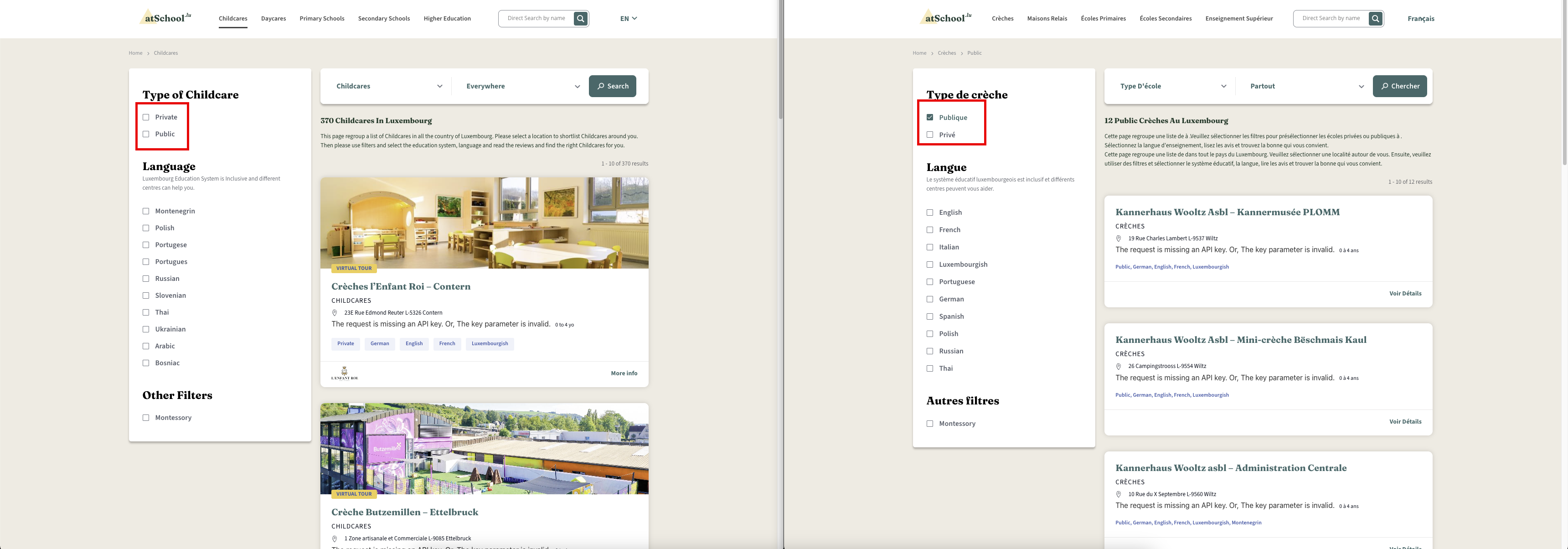This screenshot has width=1568, height=549.
Task: Click location pin beside 26 Campingstrooss address
Action: pyautogui.click(x=1118, y=367)
